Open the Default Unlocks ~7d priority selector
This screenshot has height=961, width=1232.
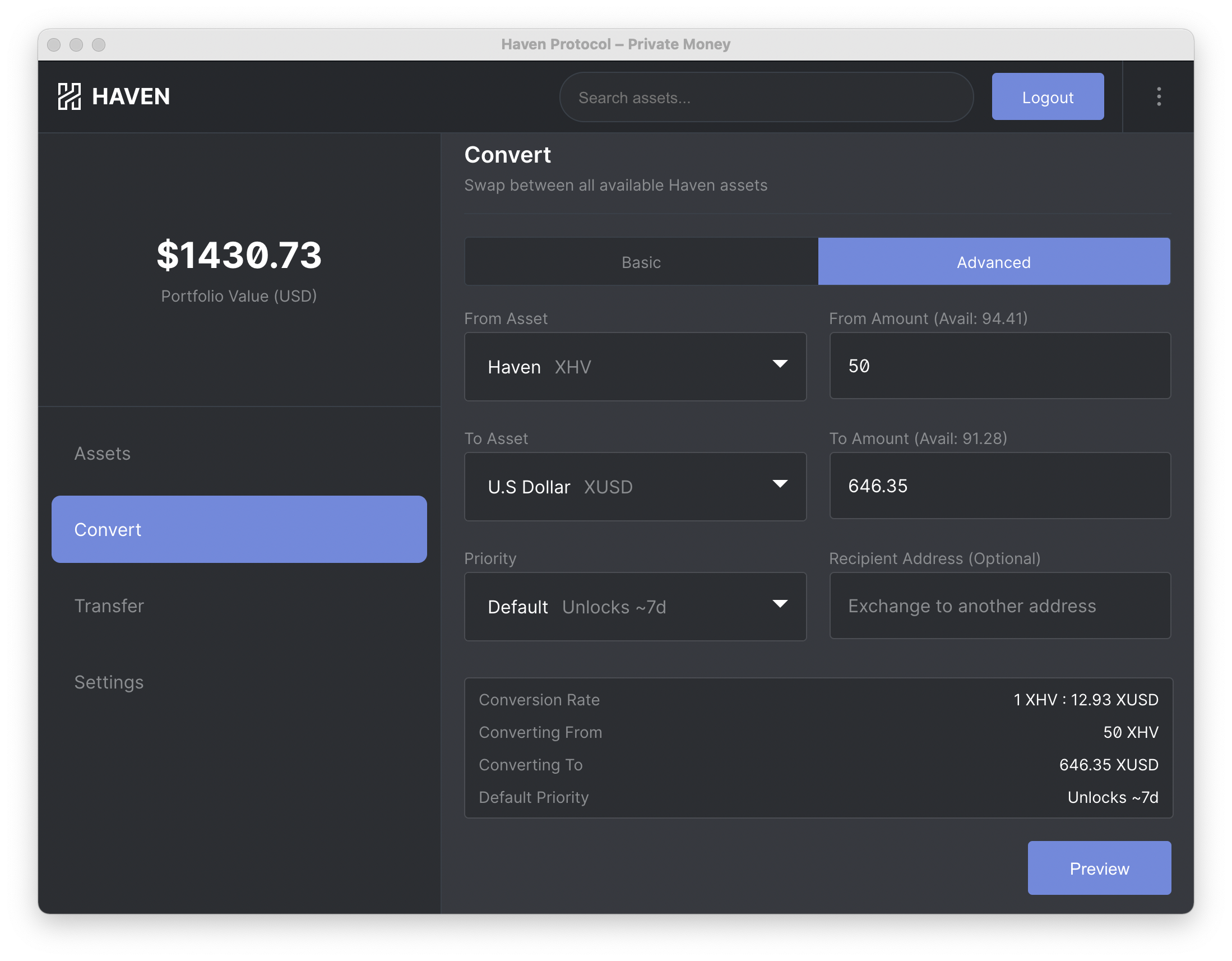point(635,607)
